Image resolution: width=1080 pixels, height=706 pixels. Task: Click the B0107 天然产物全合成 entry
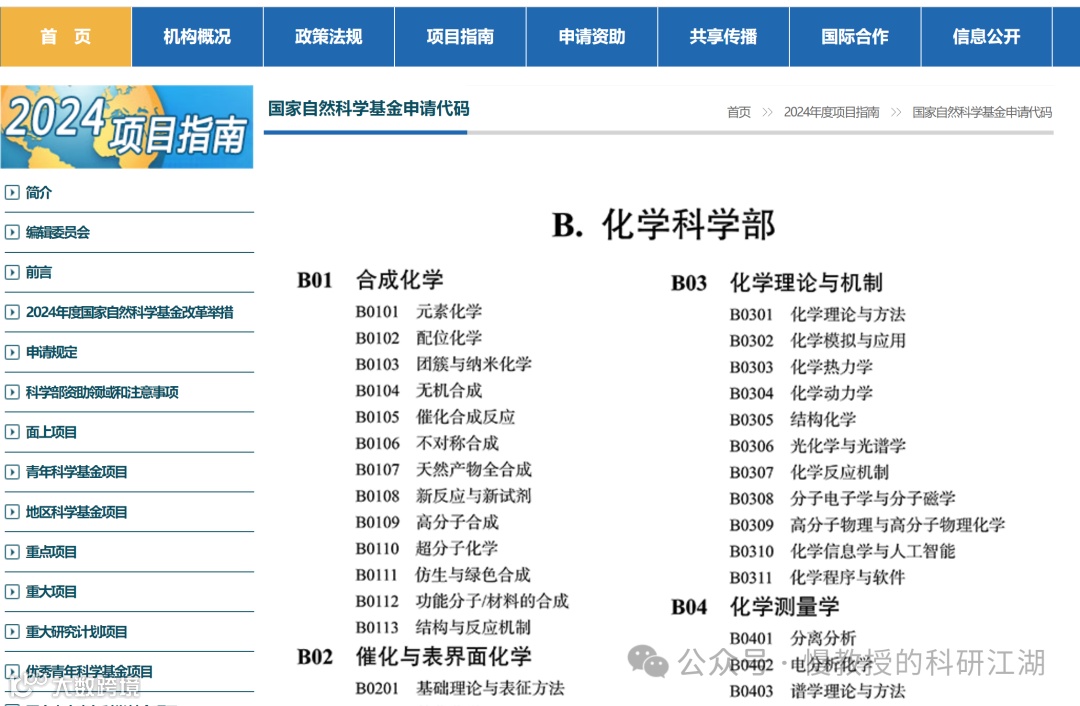[444, 469]
